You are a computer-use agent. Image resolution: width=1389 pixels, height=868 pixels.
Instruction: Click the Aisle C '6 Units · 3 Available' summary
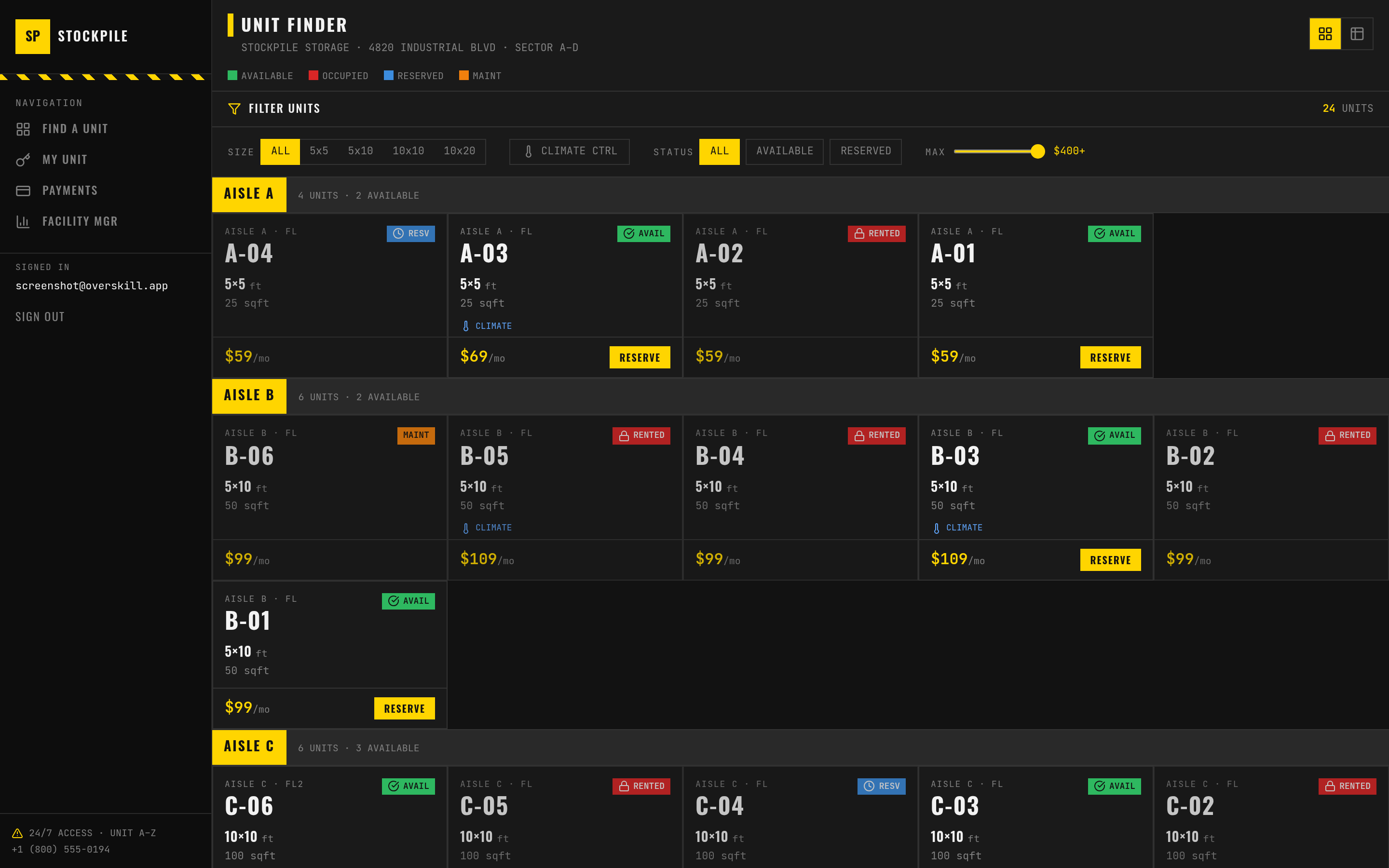click(x=359, y=748)
